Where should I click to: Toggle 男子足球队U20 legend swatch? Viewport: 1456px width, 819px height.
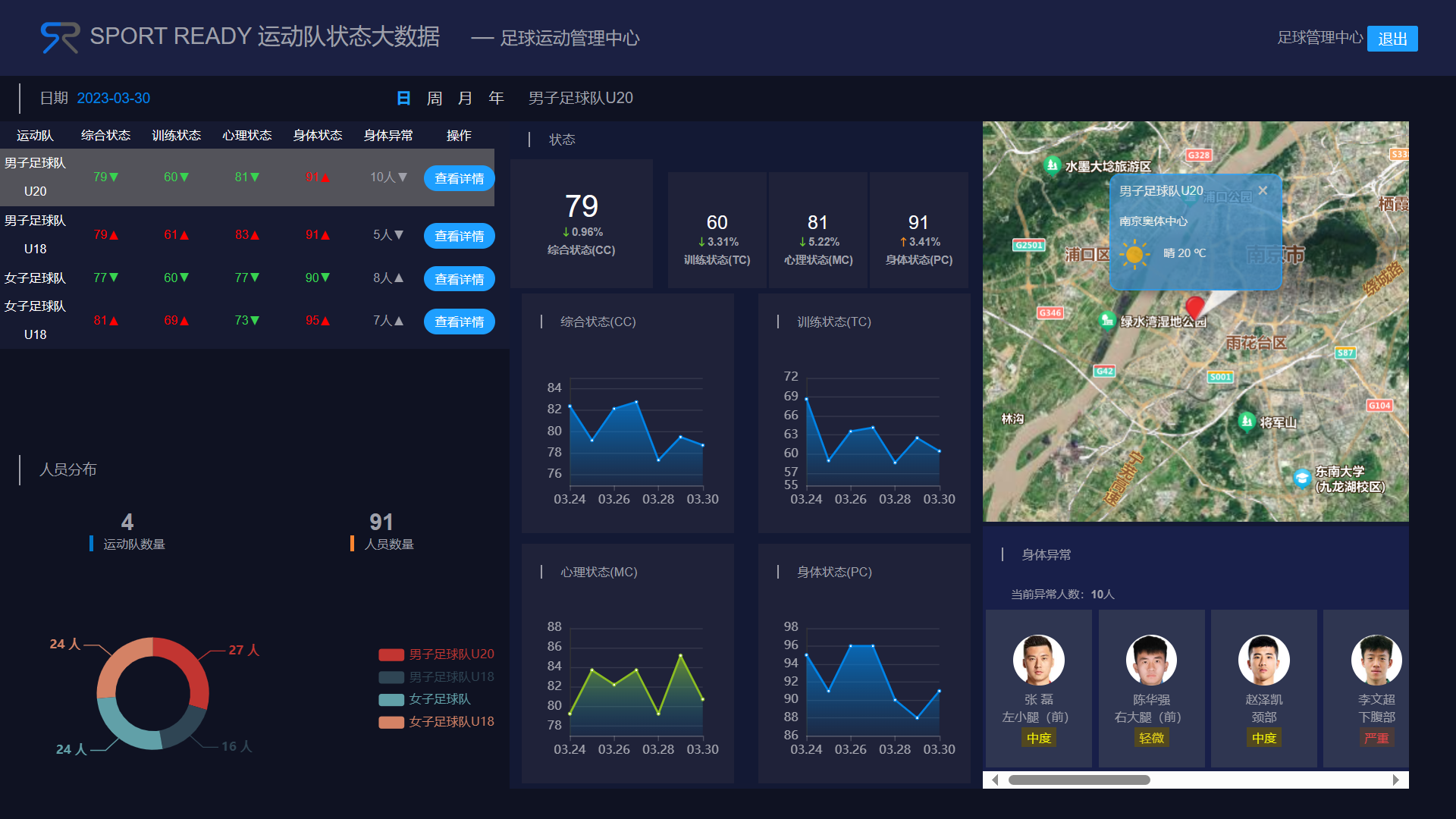(x=391, y=654)
